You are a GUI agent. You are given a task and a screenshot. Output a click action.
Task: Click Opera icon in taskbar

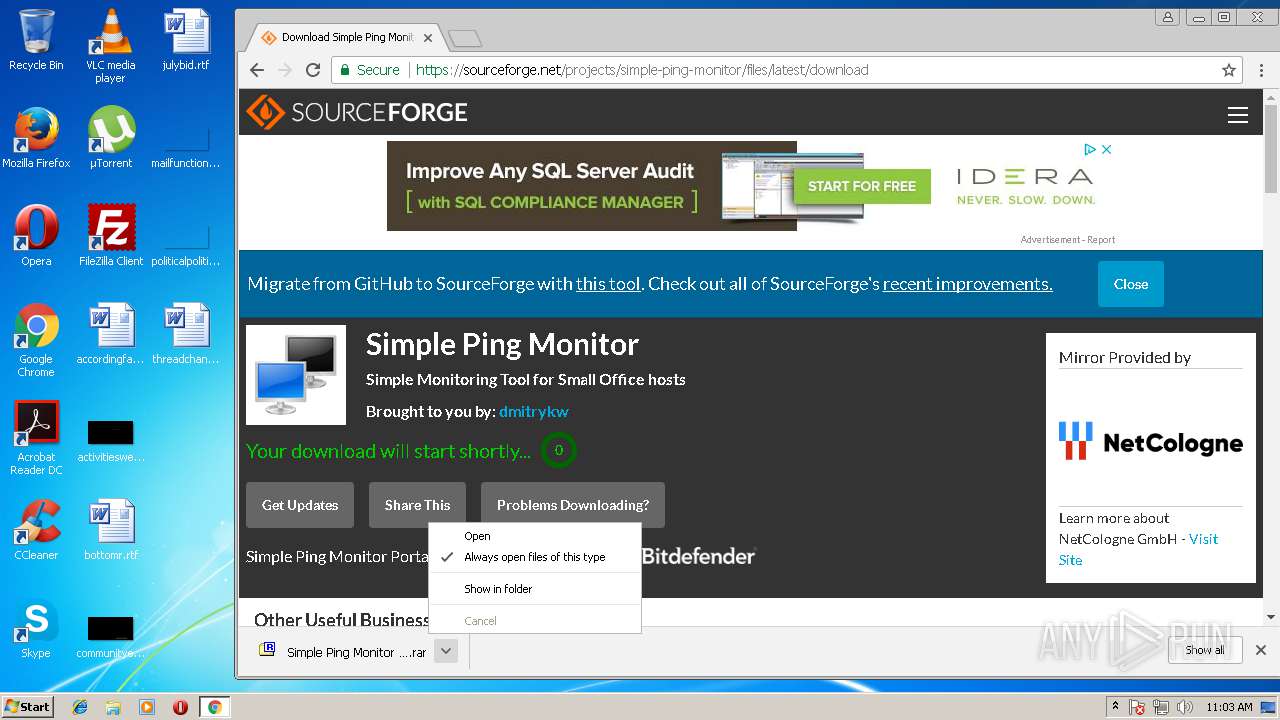click(x=180, y=707)
